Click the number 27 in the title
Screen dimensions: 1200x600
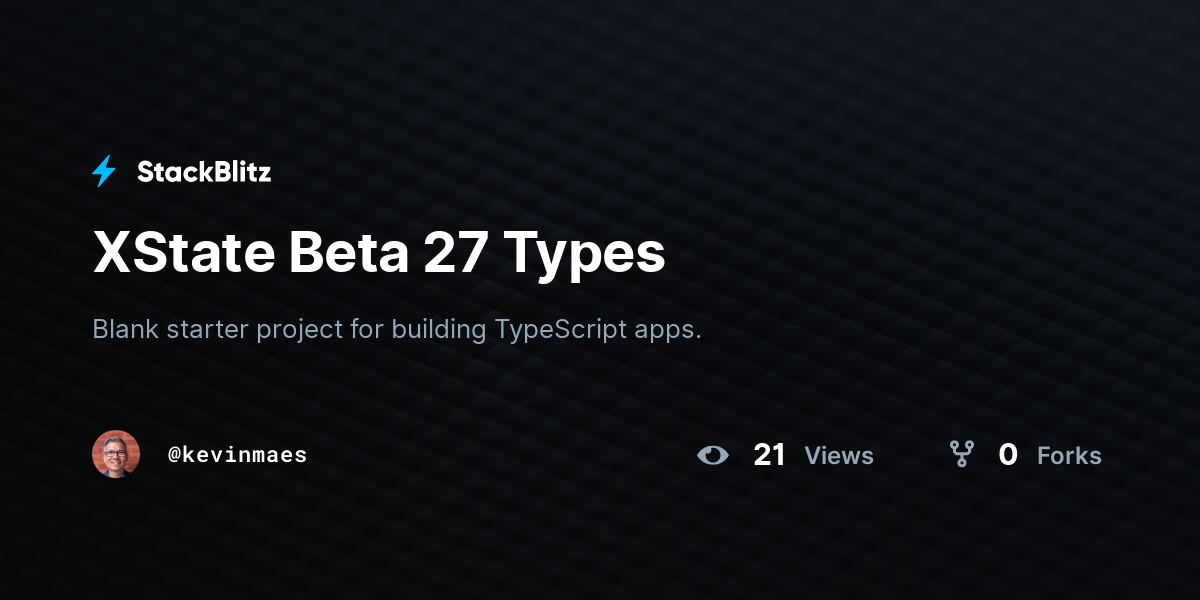point(457,253)
